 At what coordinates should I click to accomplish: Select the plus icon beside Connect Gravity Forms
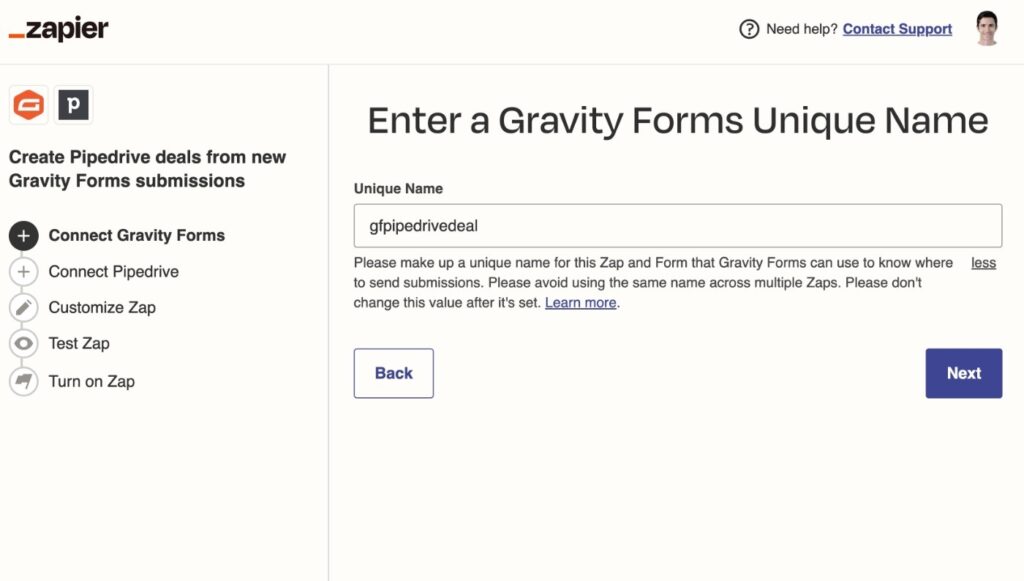click(x=23, y=236)
